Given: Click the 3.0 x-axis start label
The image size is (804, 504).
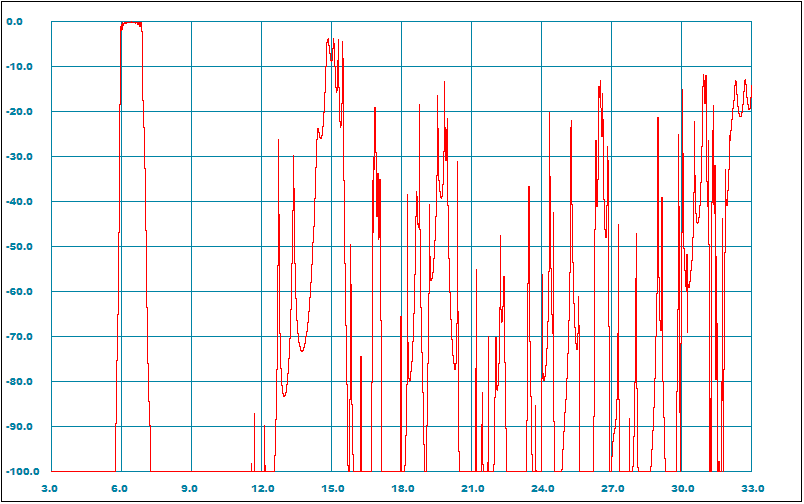Looking at the screenshot, I should [x=49, y=489].
